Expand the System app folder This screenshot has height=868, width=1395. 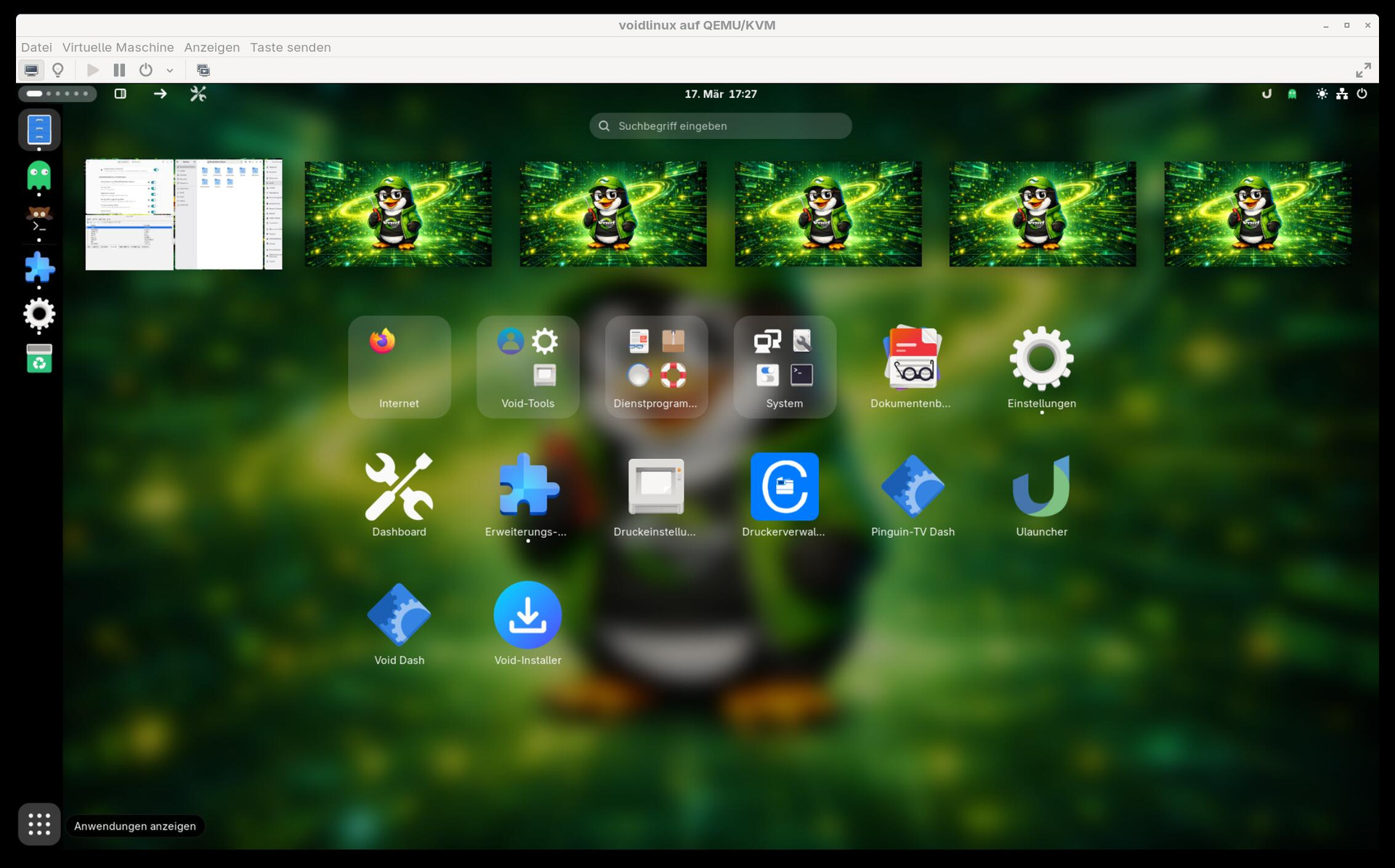coord(784,366)
